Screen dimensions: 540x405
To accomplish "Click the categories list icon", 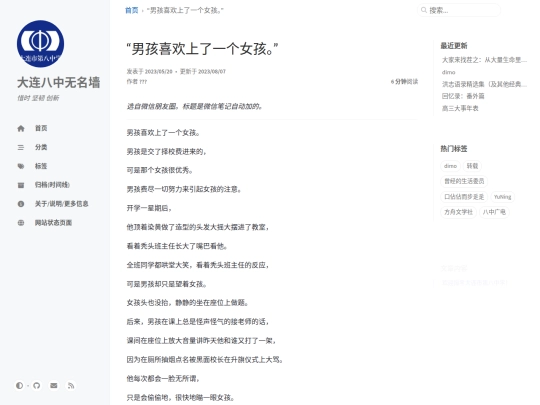I will (x=21, y=147).
